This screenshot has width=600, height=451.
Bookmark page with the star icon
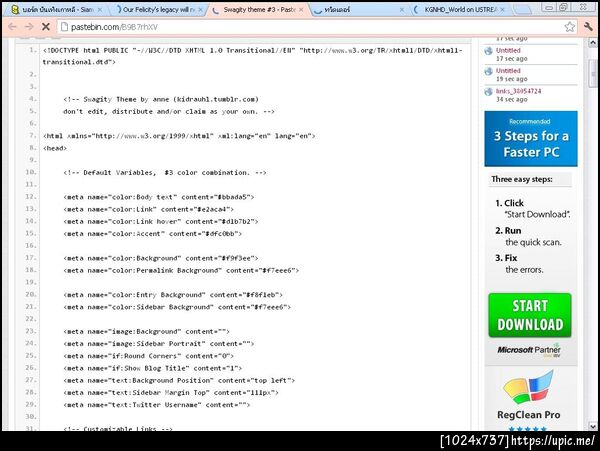point(569,27)
